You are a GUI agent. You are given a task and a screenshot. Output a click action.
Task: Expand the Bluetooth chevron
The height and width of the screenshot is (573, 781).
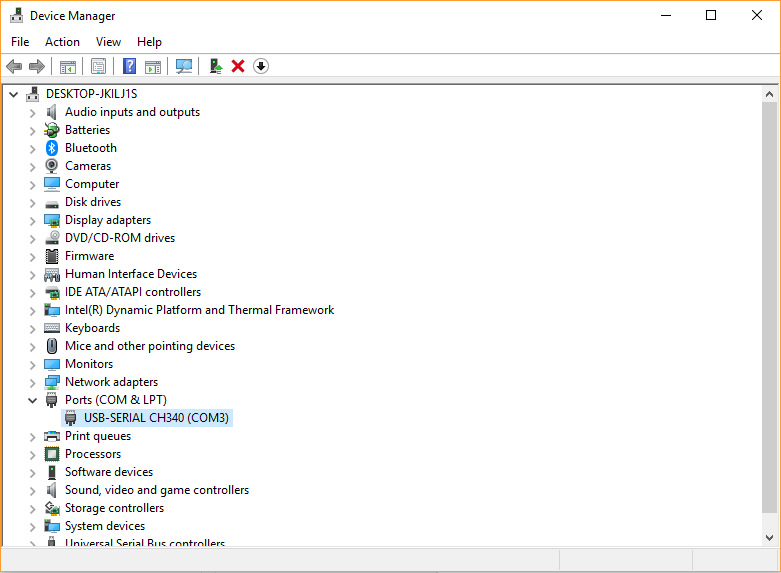click(x=32, y=148)
